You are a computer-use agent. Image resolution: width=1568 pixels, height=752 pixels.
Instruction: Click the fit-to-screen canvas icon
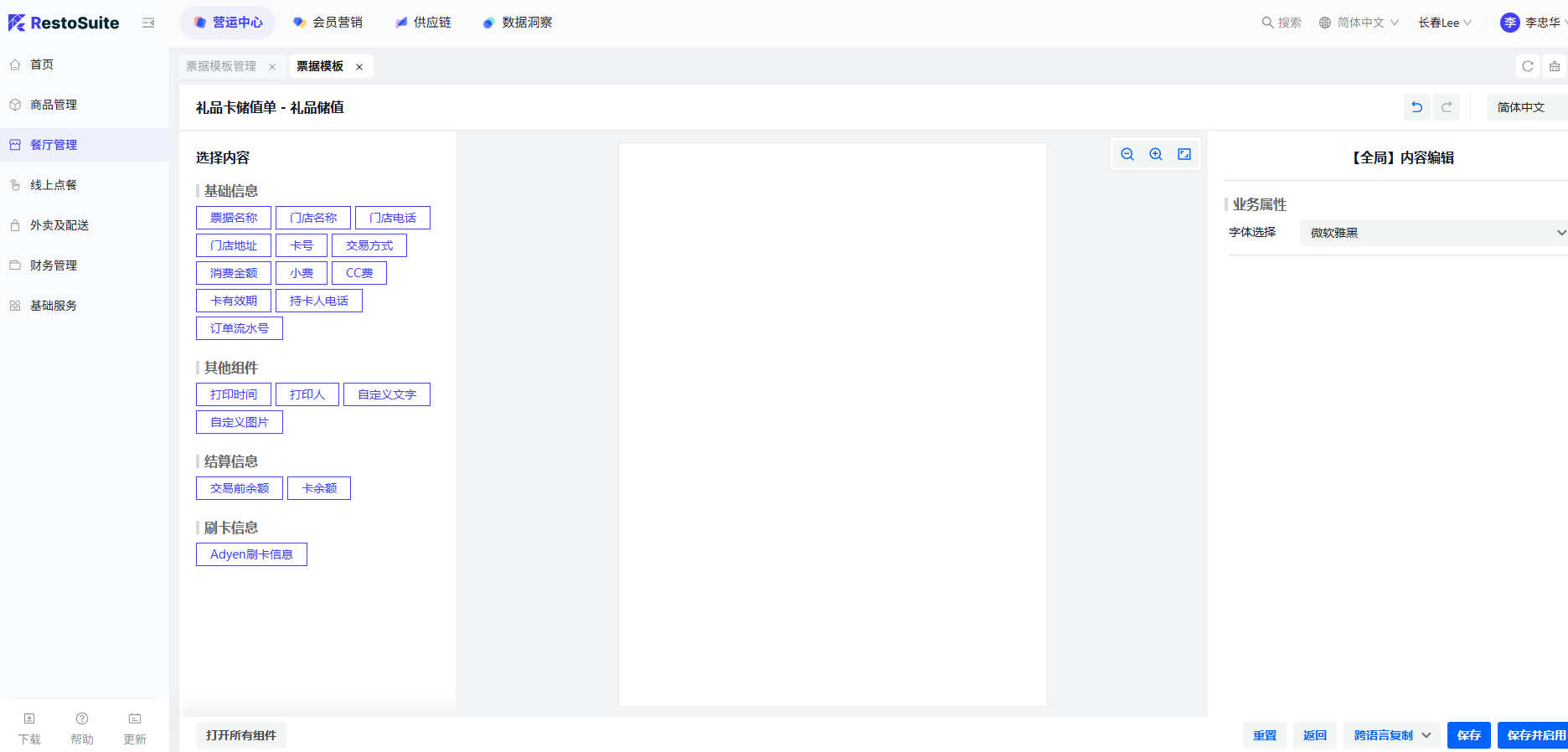click(1184, 154)
